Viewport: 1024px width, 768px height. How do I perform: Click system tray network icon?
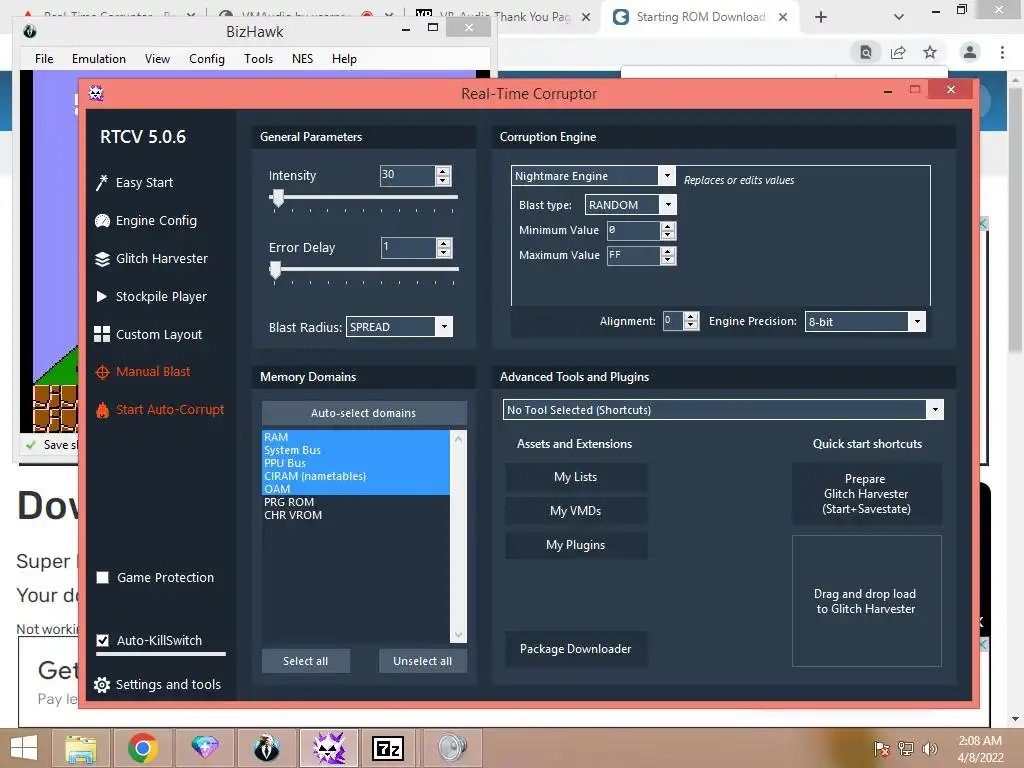pyautogui.click(x=906, y=748)
